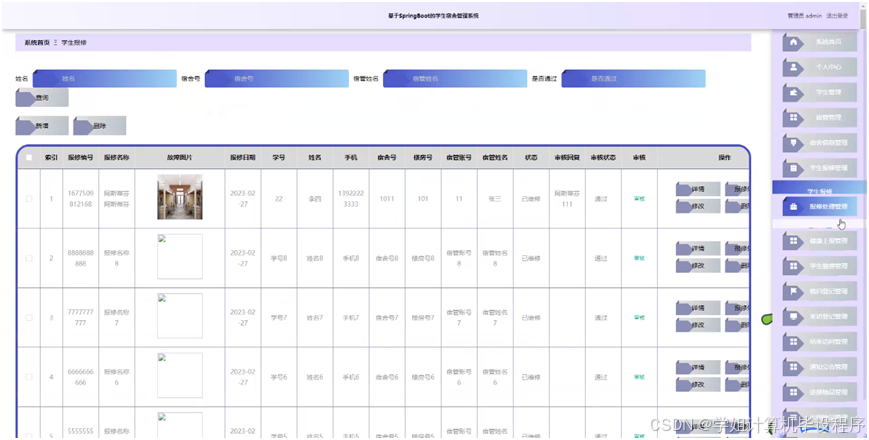Image resolution: width=869 pixels, height=440 pixels.
Task: Focus the 姓名 search field
Action: click(105, 79)
